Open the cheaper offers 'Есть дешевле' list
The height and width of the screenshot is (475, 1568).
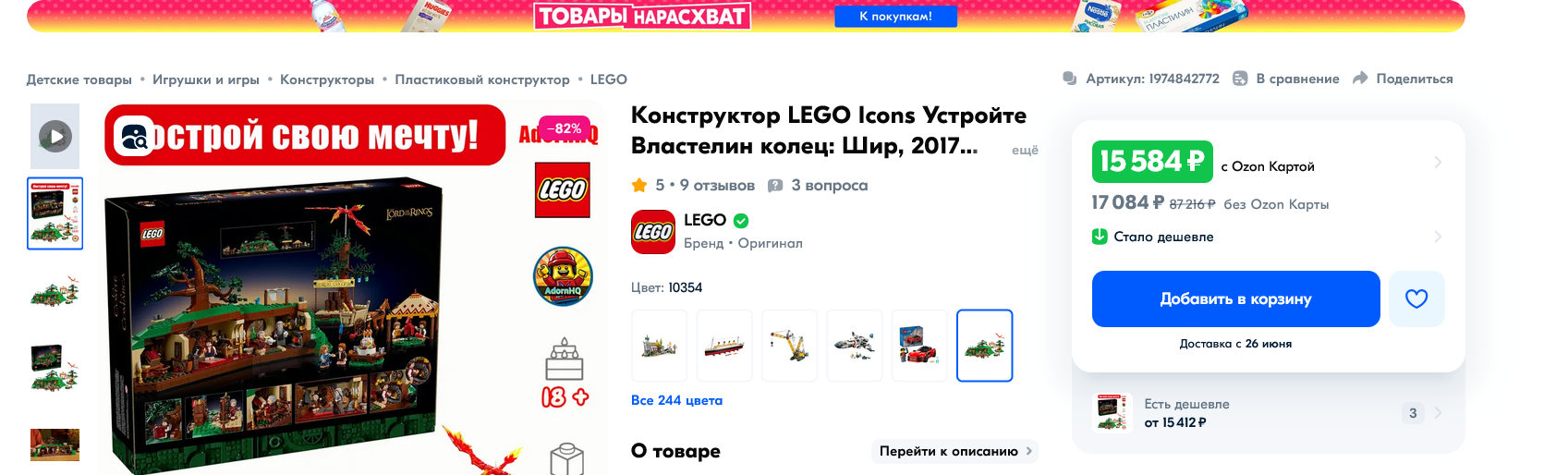point(1268,413)
